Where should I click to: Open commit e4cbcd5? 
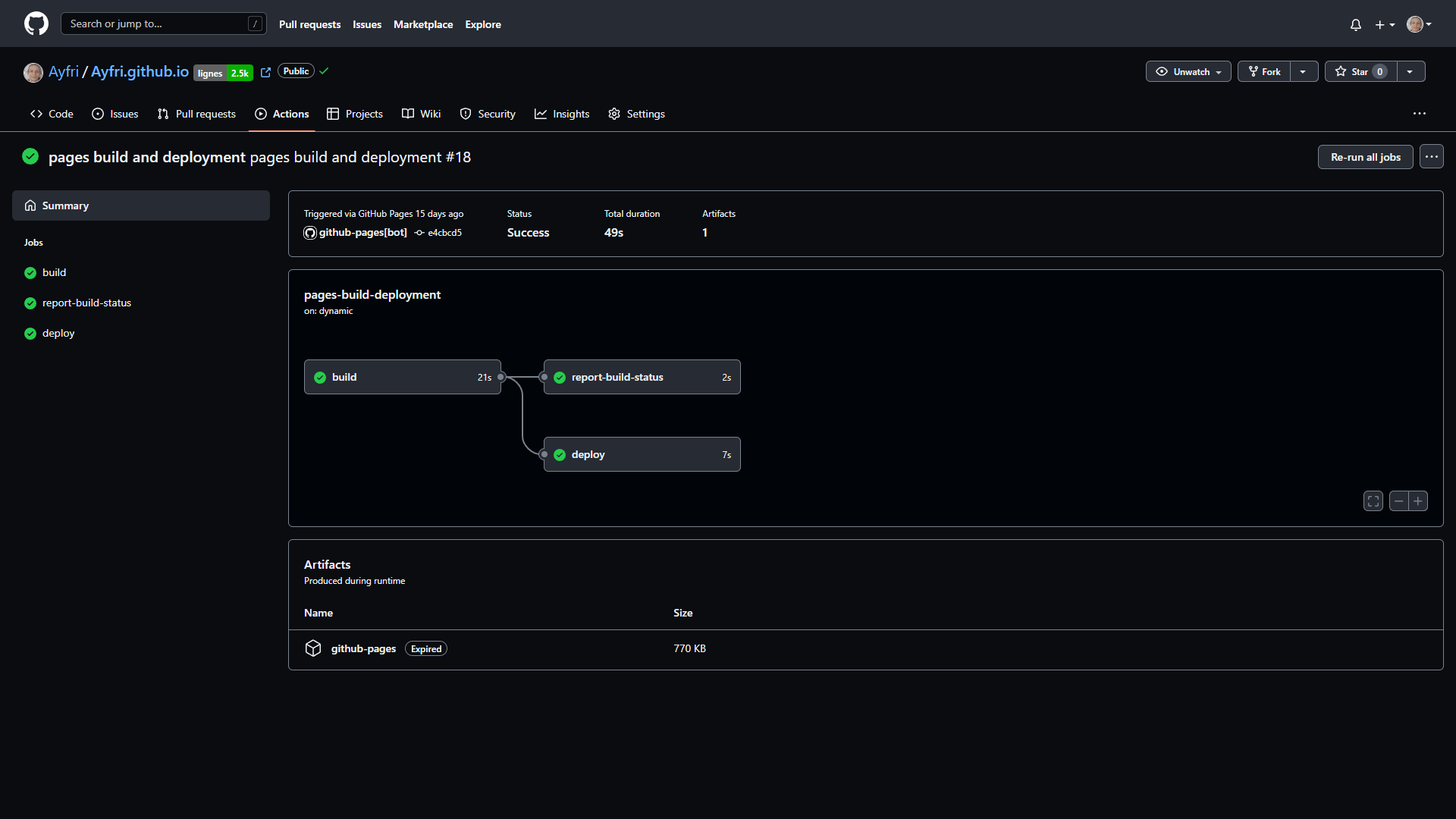tap(444, 233)
